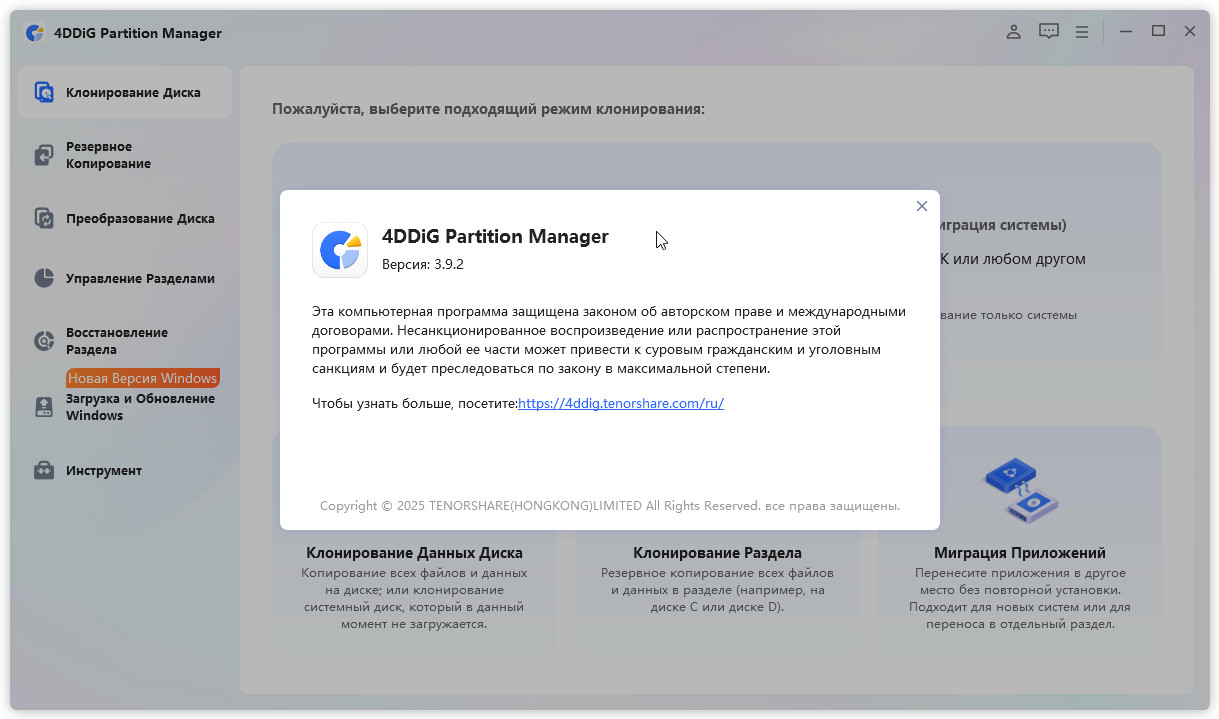Image resolution: width=1219 pixels, height=719 pixels.
Task: Click the 4DDiG logo in About dialog
Action: [340, 250]
